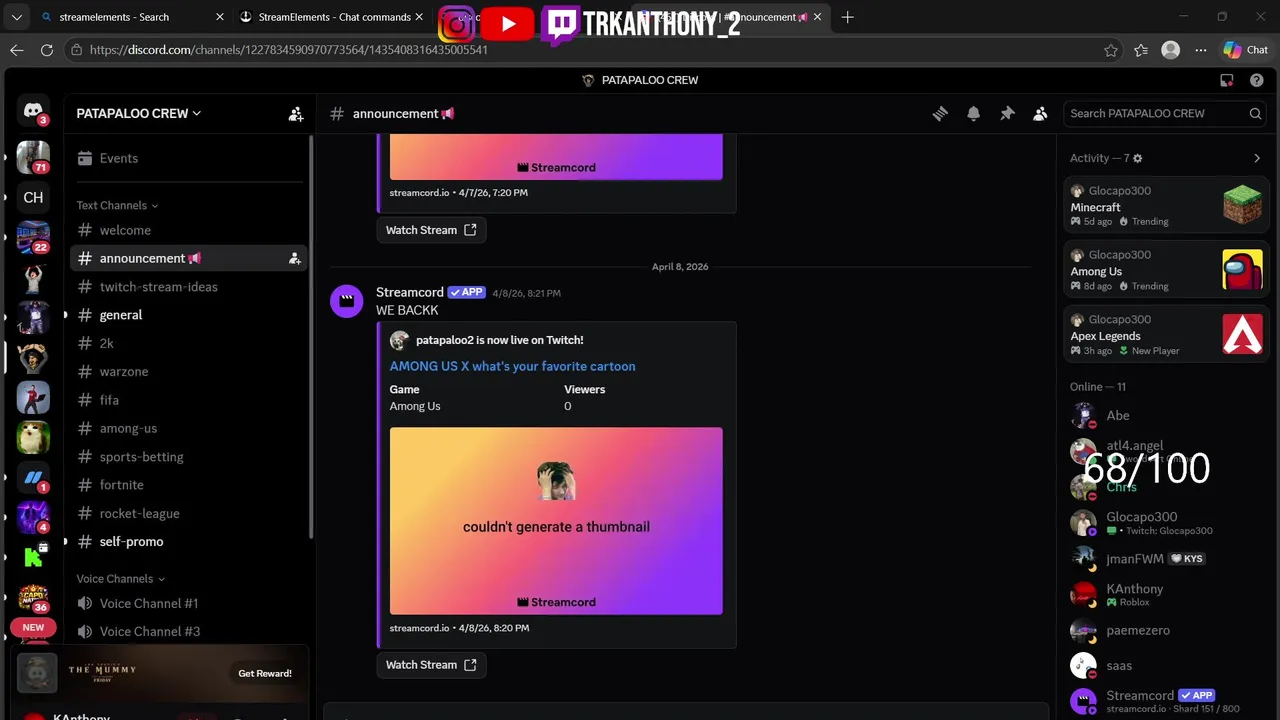Viewport: 1280px width, 720px height.
Task: Bookmark this page star icon
Action: 1111,50
